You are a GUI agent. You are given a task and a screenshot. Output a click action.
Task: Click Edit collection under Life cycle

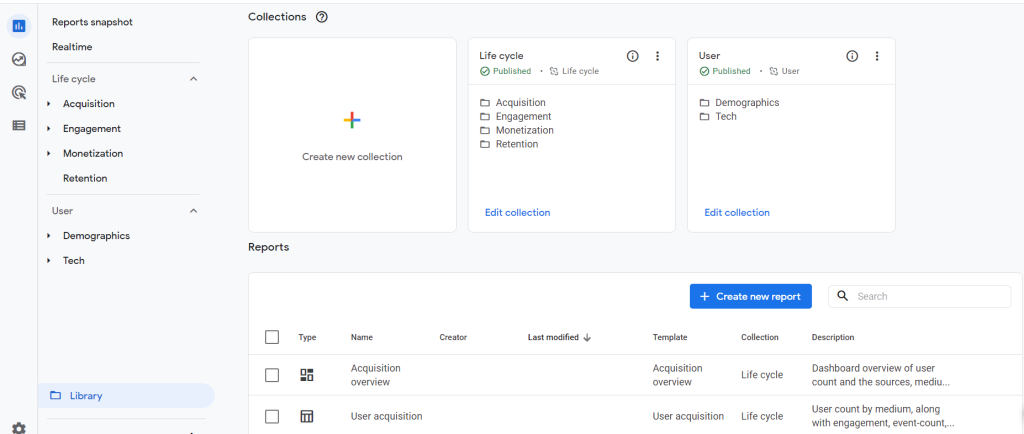pos(517,212)
